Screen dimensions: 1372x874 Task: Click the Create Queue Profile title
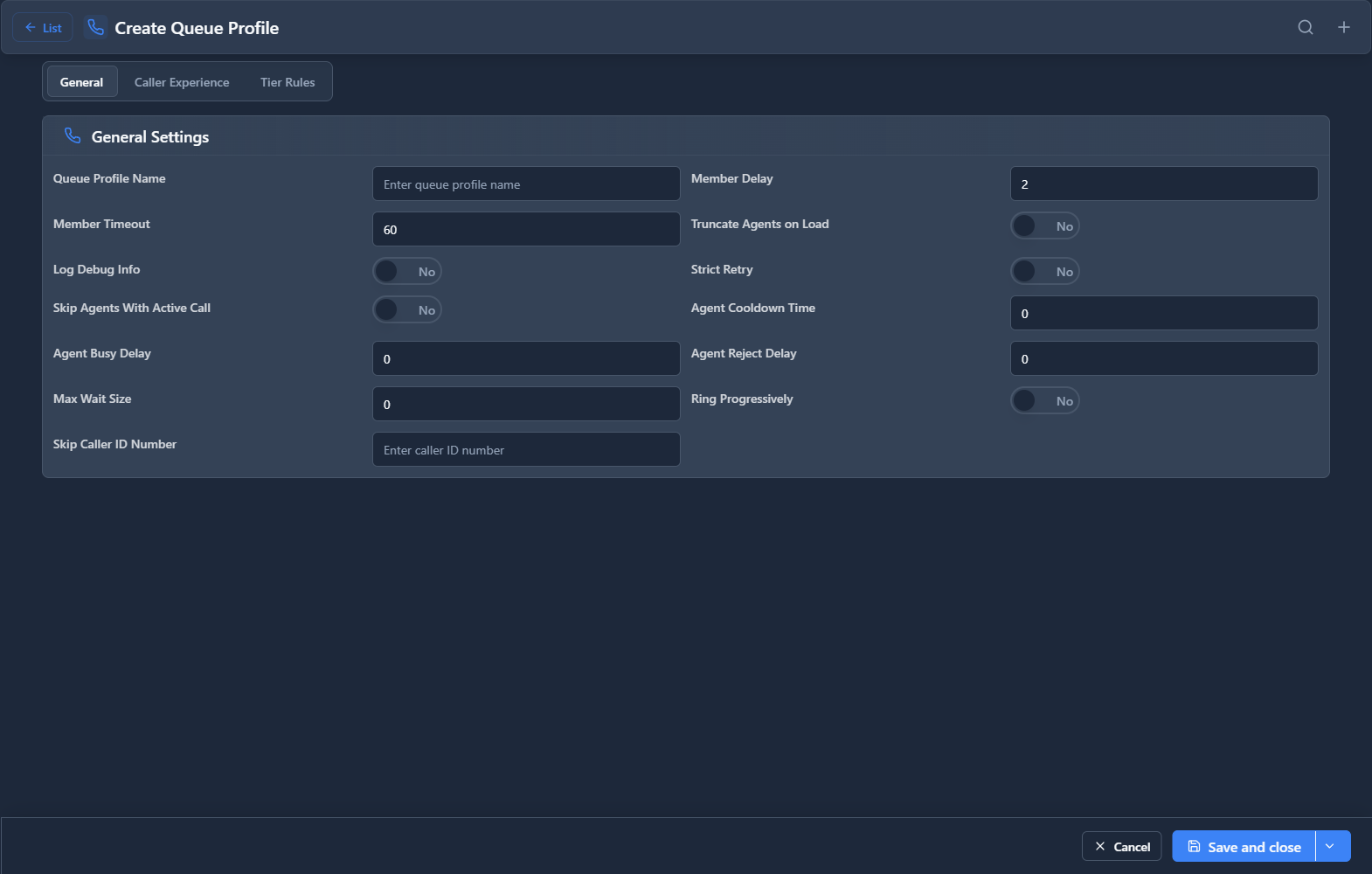[197, 28]
